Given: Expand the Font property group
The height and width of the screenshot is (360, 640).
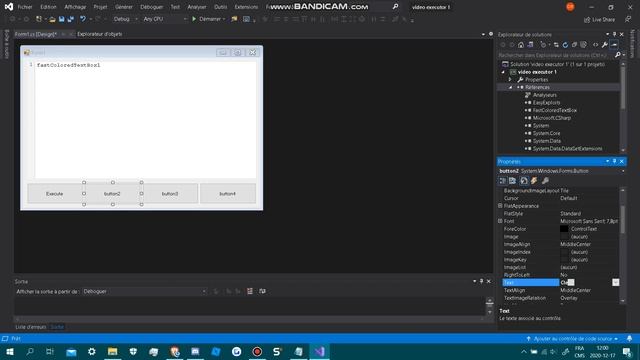Looking at the screenshot, I should click(x=500, y=221).
